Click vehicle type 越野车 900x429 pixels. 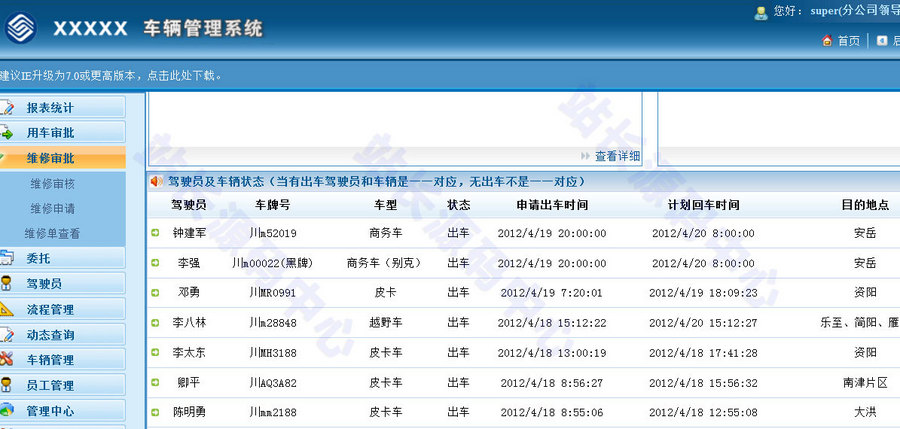click(386, 323)
